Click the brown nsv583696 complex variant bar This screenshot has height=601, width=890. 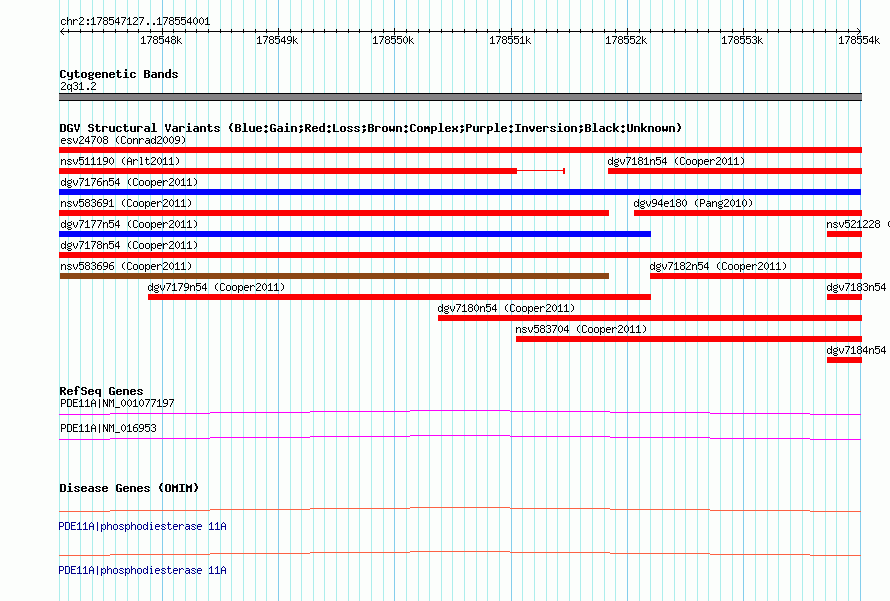coord(334,276)
